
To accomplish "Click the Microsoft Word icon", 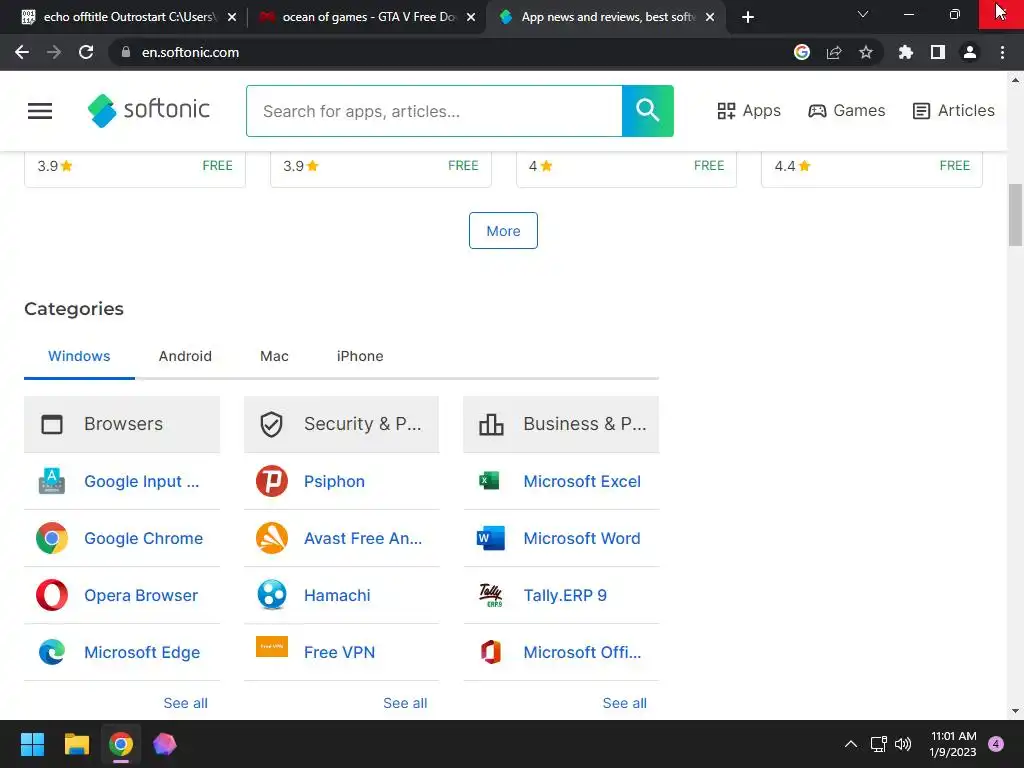I will pyautogui.click(x=490, y=538).
